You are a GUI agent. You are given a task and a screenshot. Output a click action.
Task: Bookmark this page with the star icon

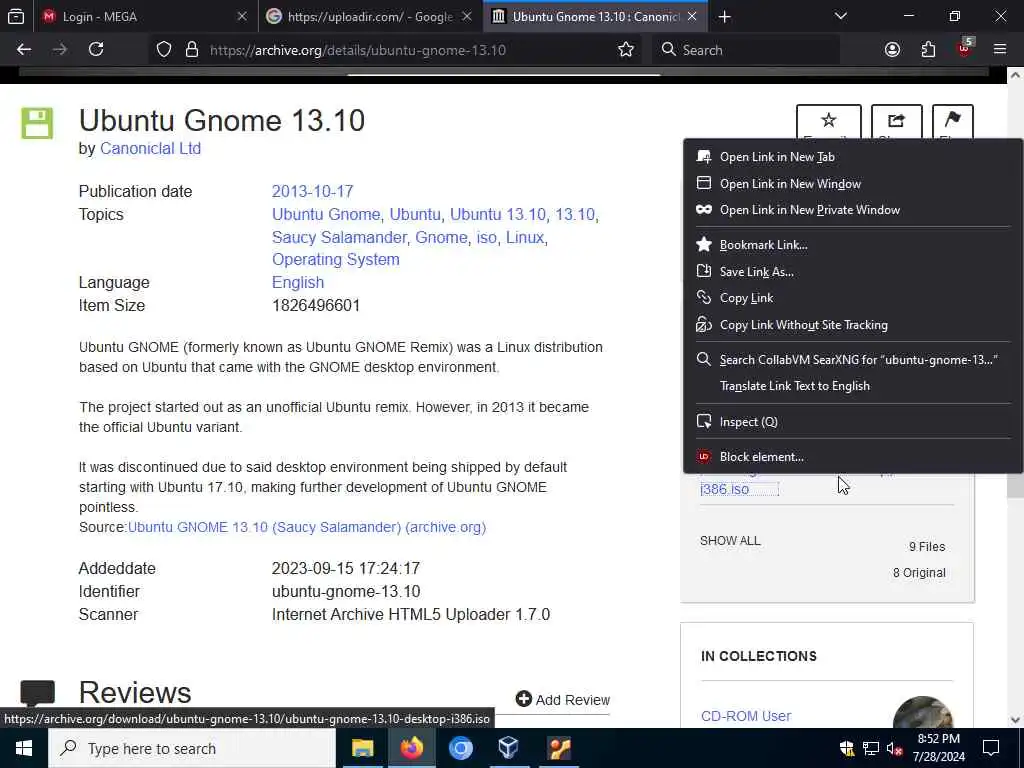tap(626, 50)
